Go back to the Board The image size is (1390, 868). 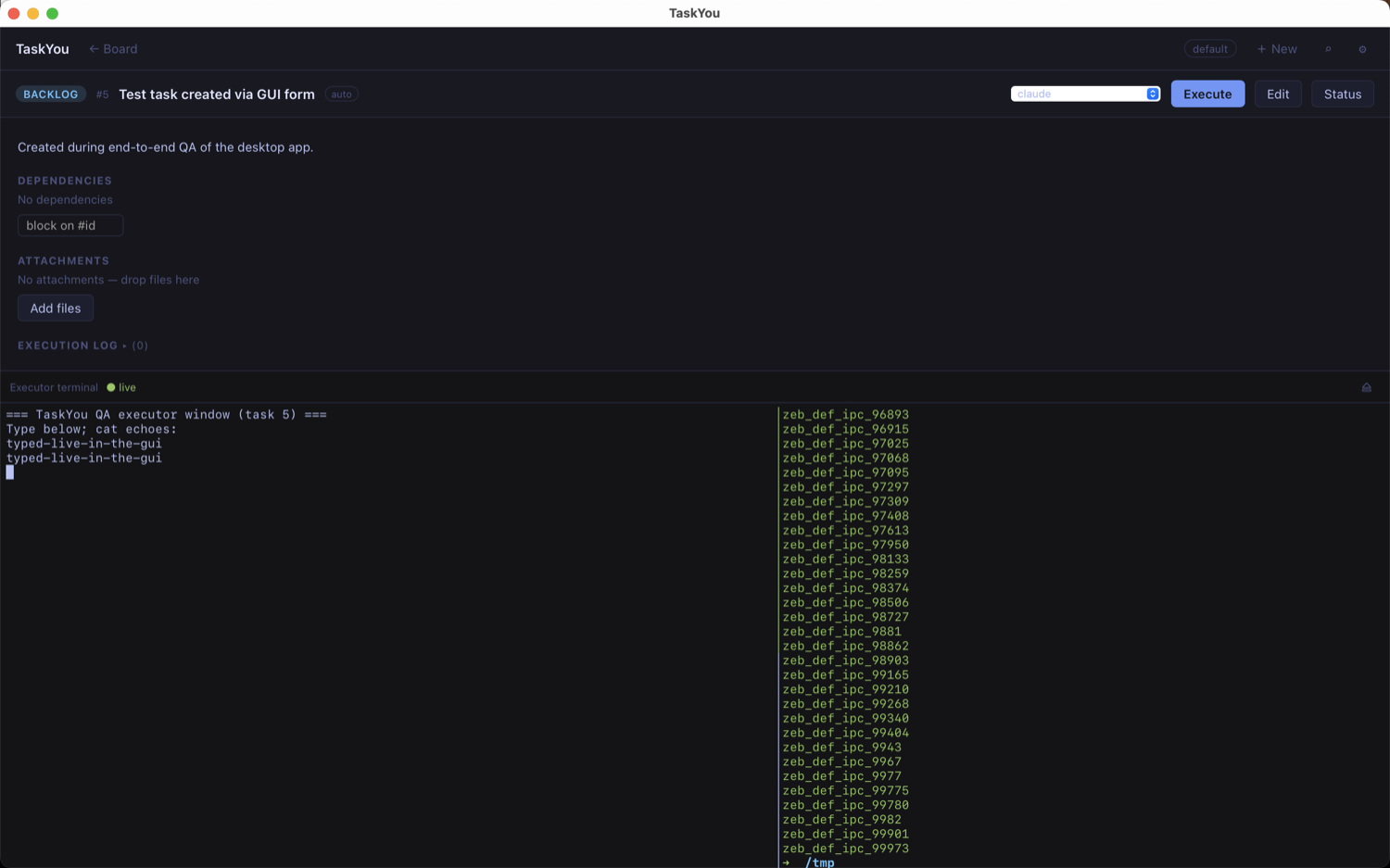pyautogui.click(x=113, y=49)
